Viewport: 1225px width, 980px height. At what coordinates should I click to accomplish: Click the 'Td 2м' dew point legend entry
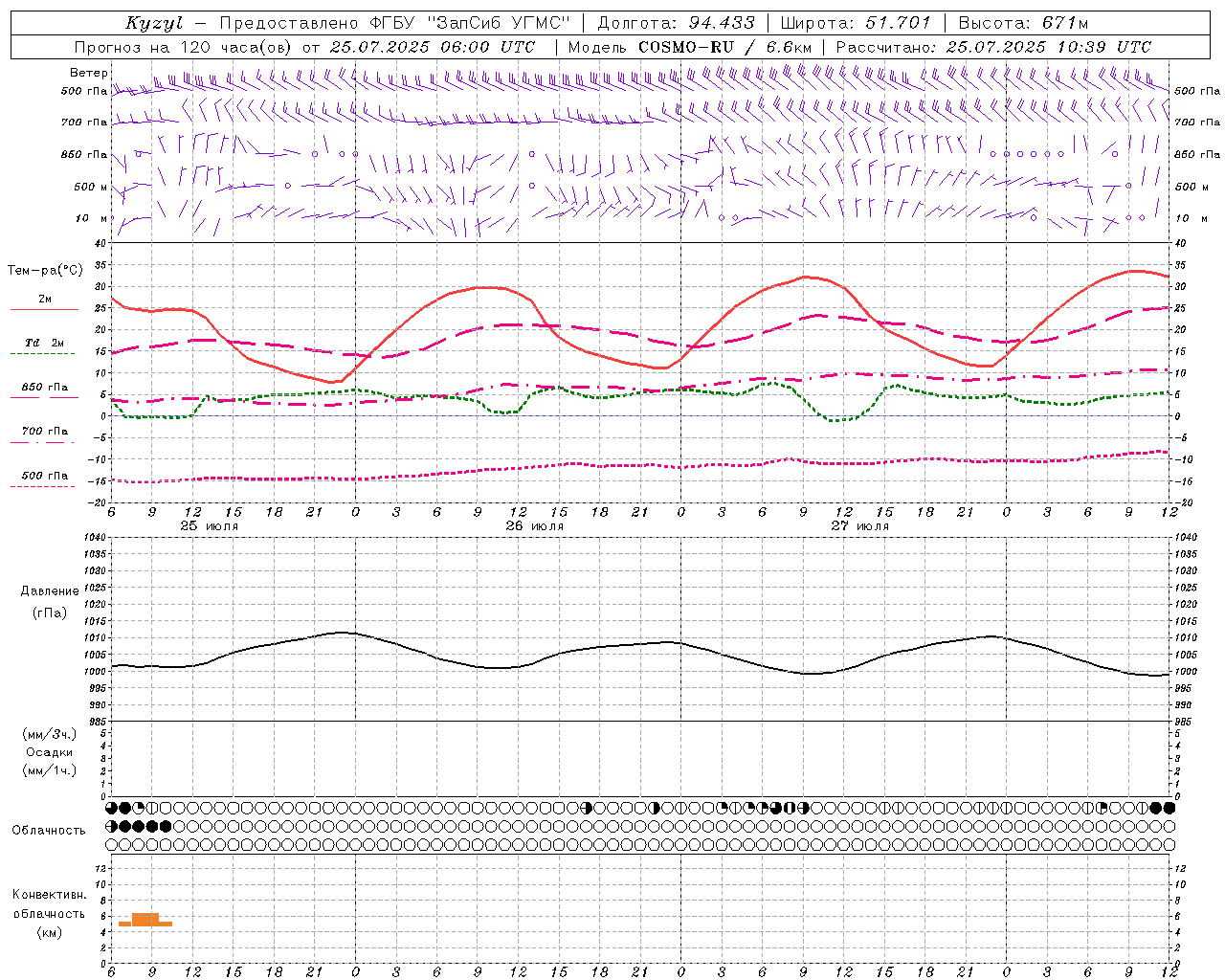pos(44,343)
